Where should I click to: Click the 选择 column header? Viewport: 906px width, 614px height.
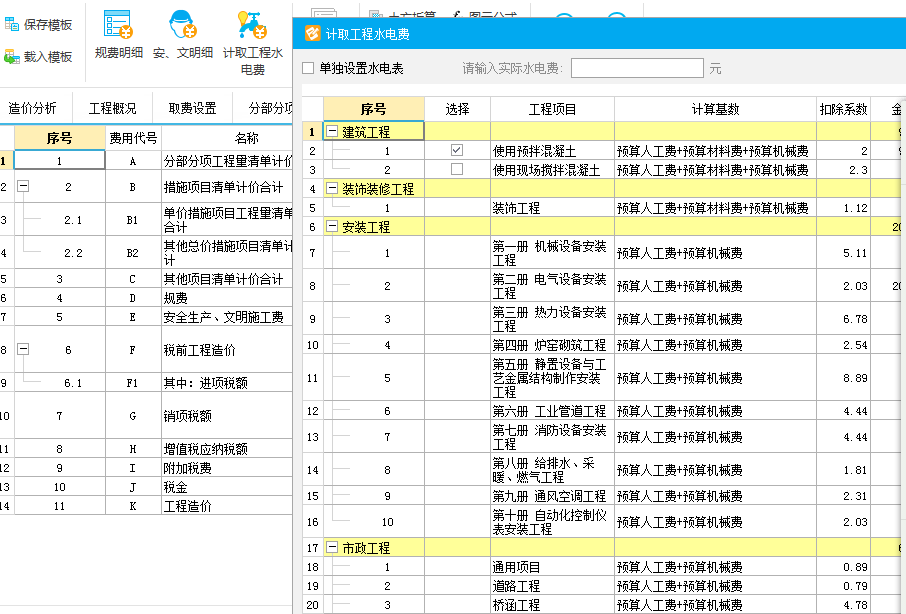tap(458, 109)
